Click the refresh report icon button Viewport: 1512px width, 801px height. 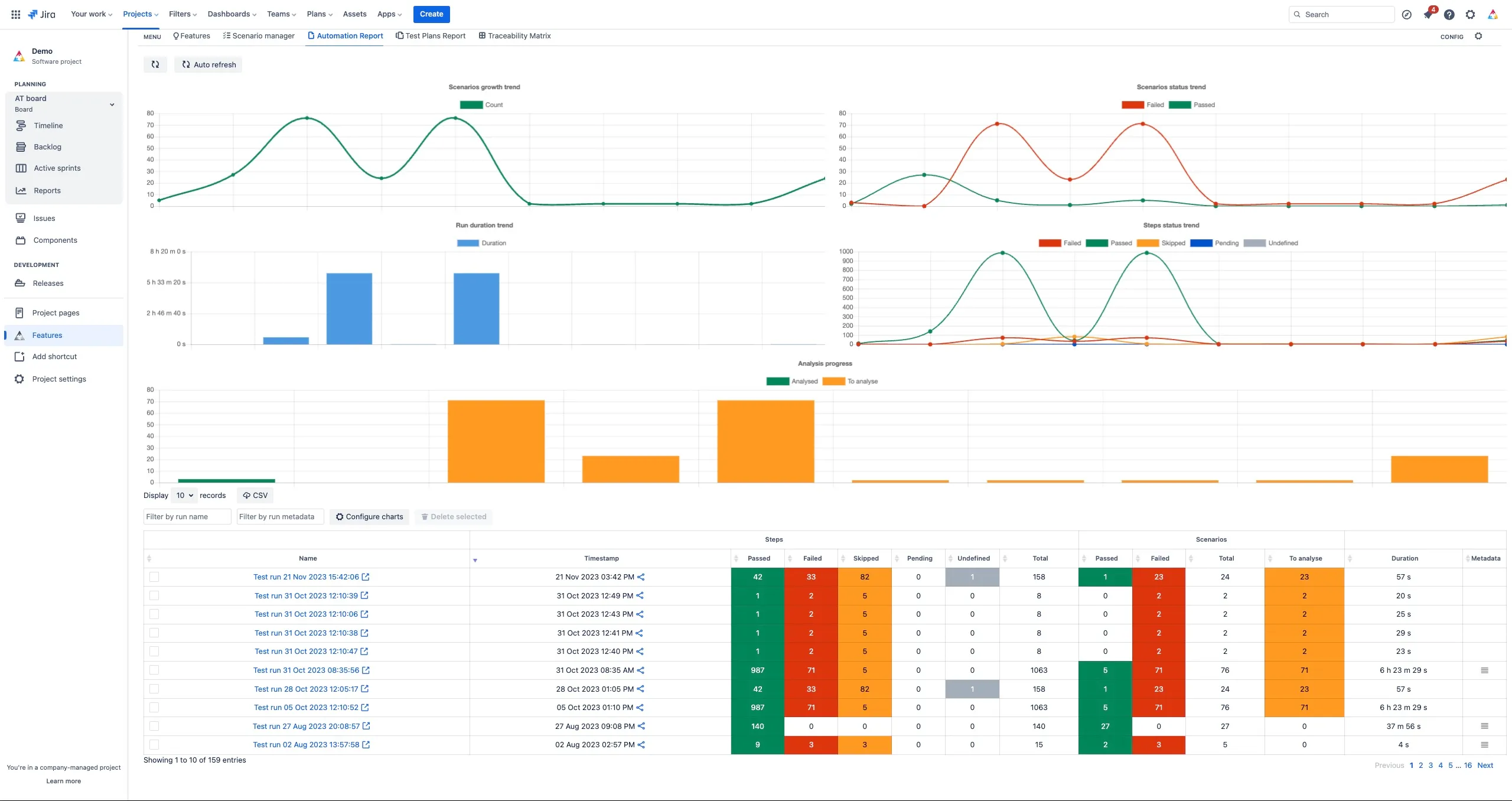pos(155,64)
